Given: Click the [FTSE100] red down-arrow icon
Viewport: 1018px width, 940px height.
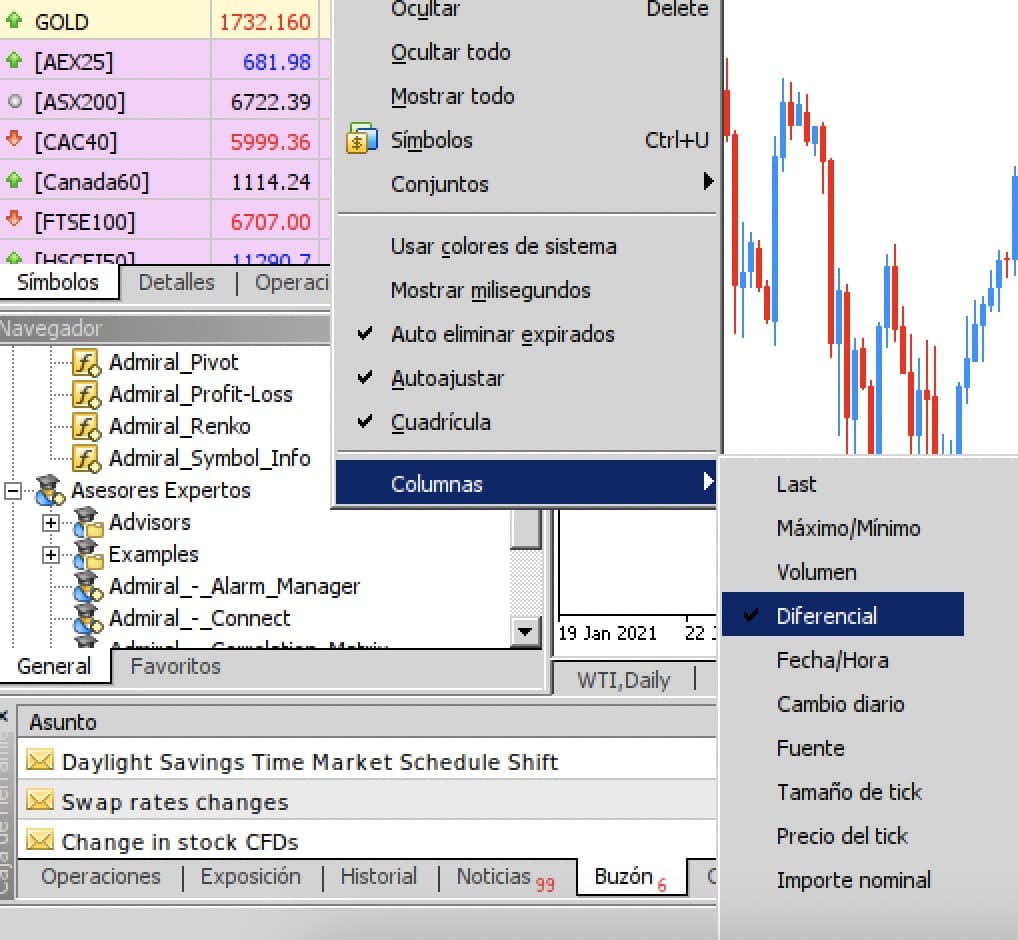Looking at the screenshot, I should (14, 219).
